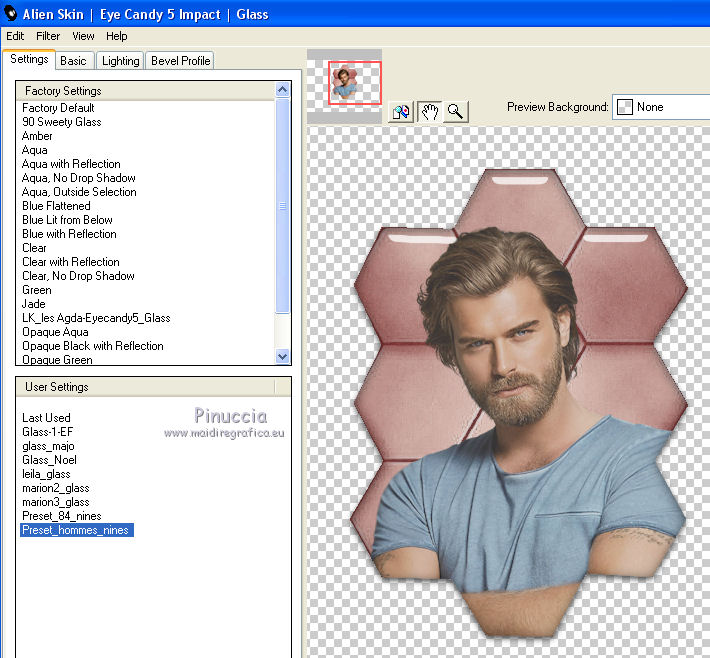Select the Glass-1-EF user setting
710x658 pixels.
tap(48, 432)
